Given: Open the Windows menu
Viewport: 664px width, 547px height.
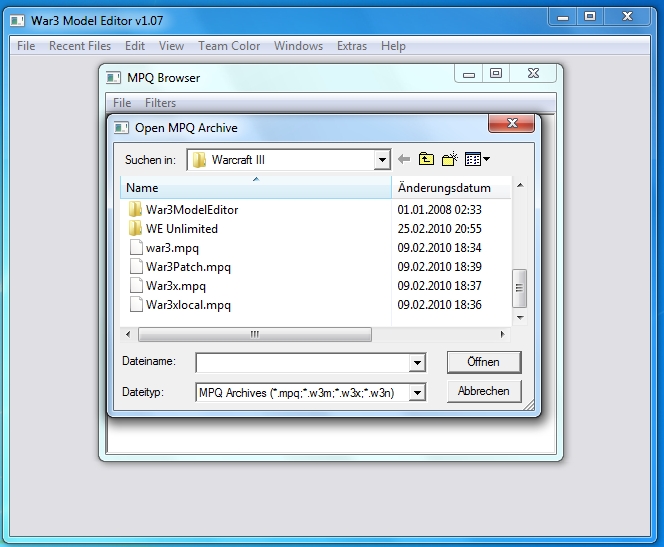Looking at the screenshot, I should (299, 46).
